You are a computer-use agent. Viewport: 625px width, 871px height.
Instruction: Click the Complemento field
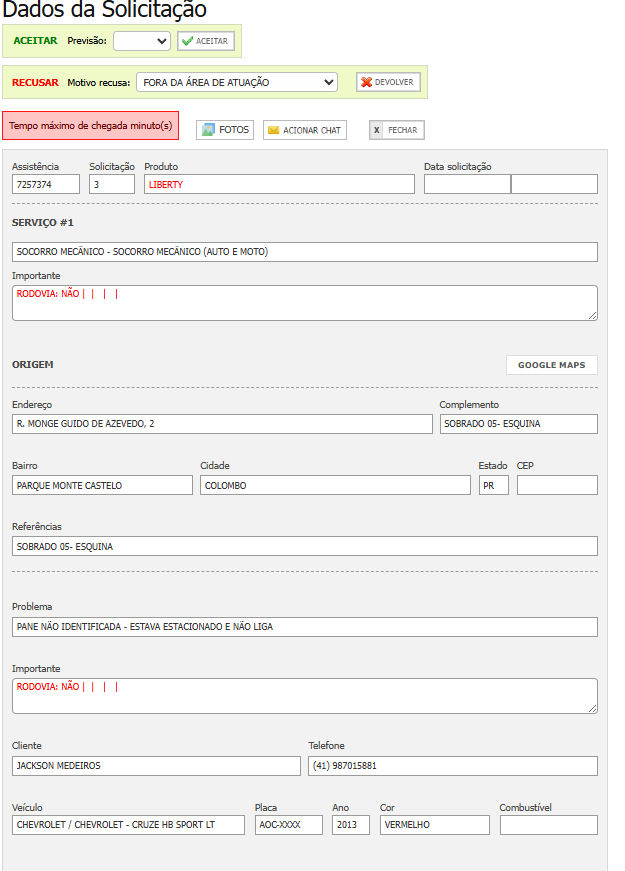(518, 424)
